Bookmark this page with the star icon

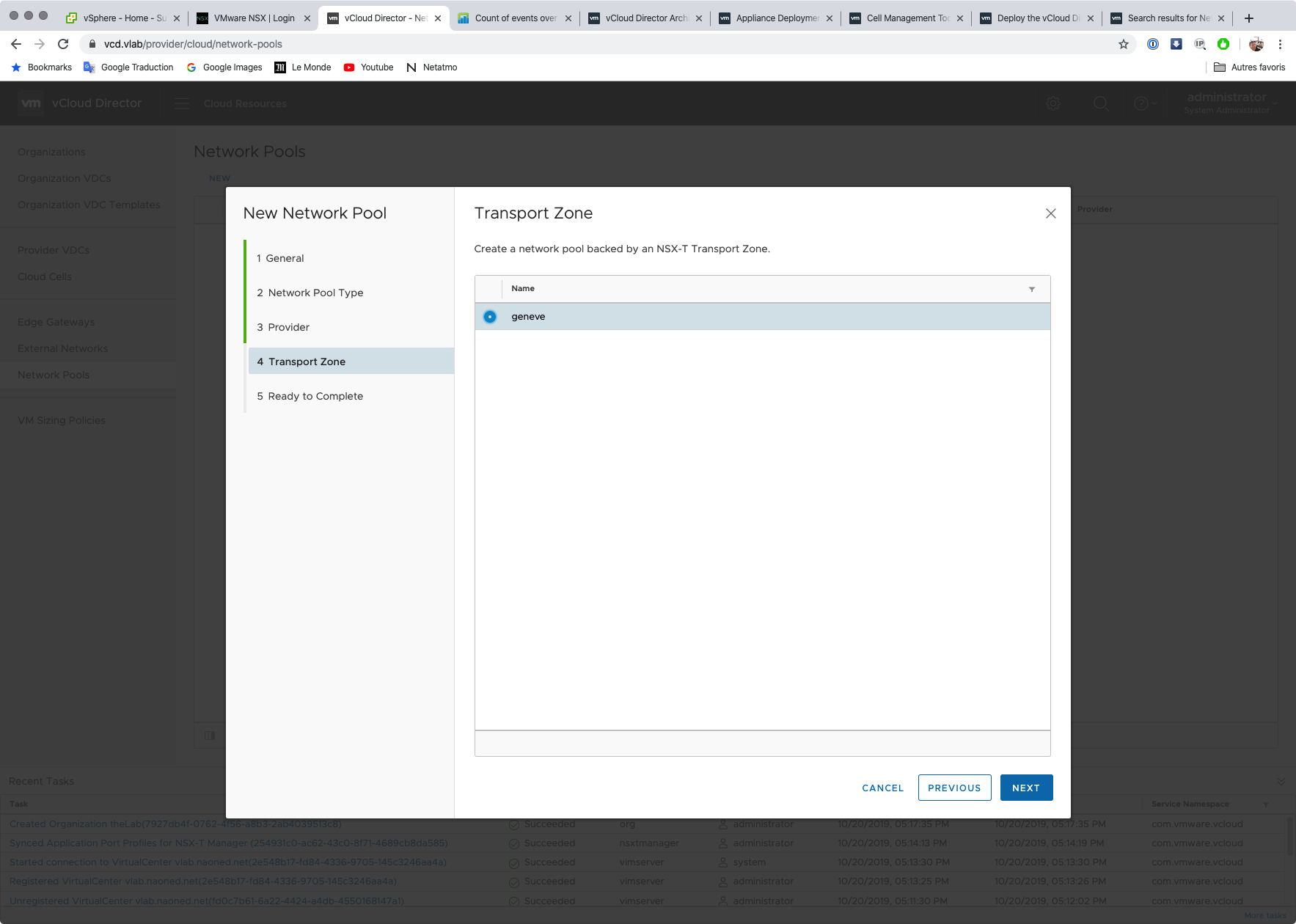(1123, 44)
